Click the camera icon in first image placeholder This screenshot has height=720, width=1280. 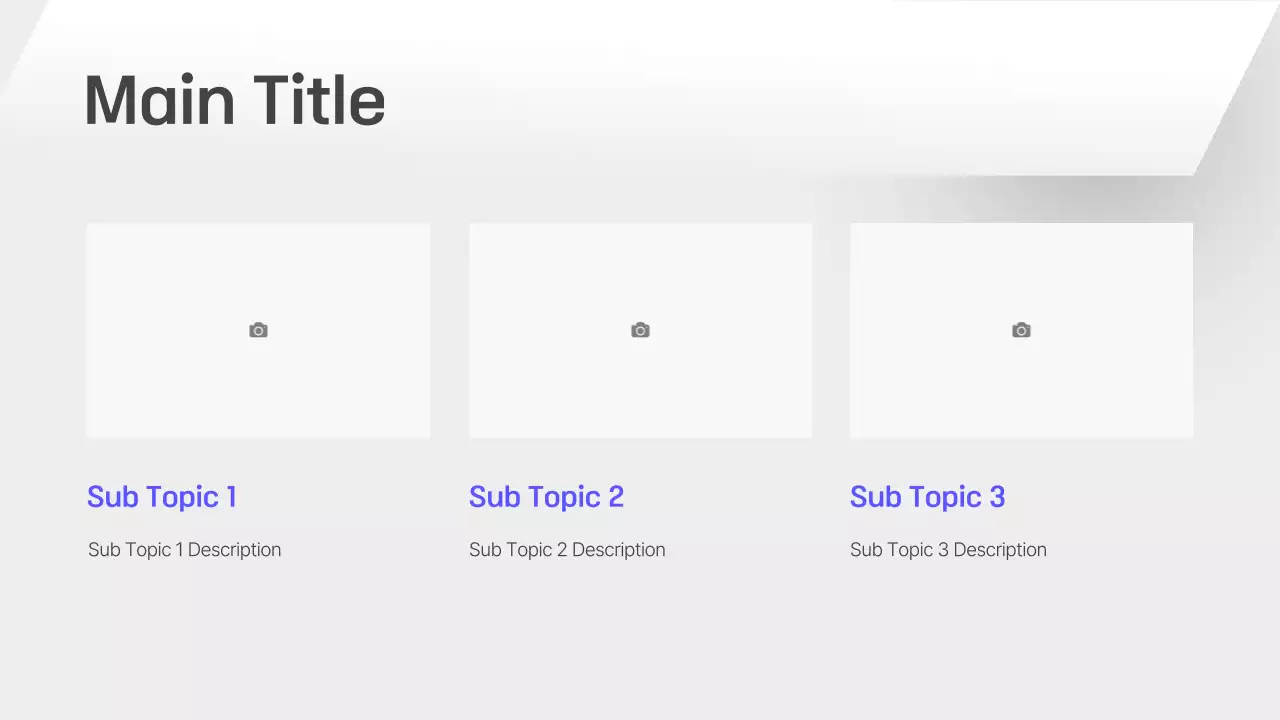click(258, 330)
